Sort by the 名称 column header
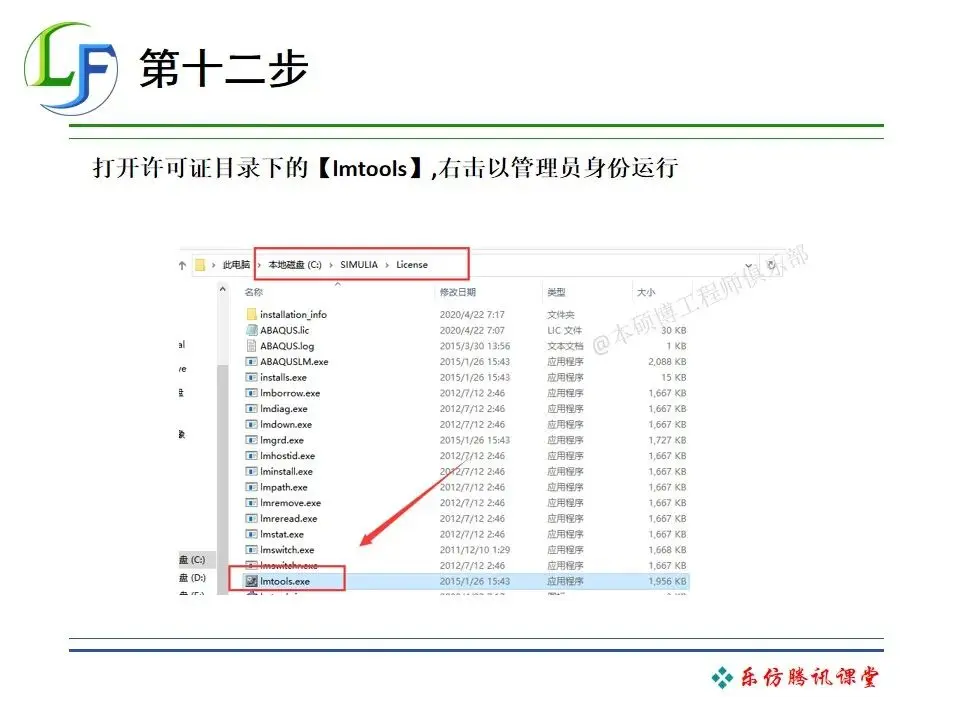This screenshot has width=960, height=720. pos(253,292)
